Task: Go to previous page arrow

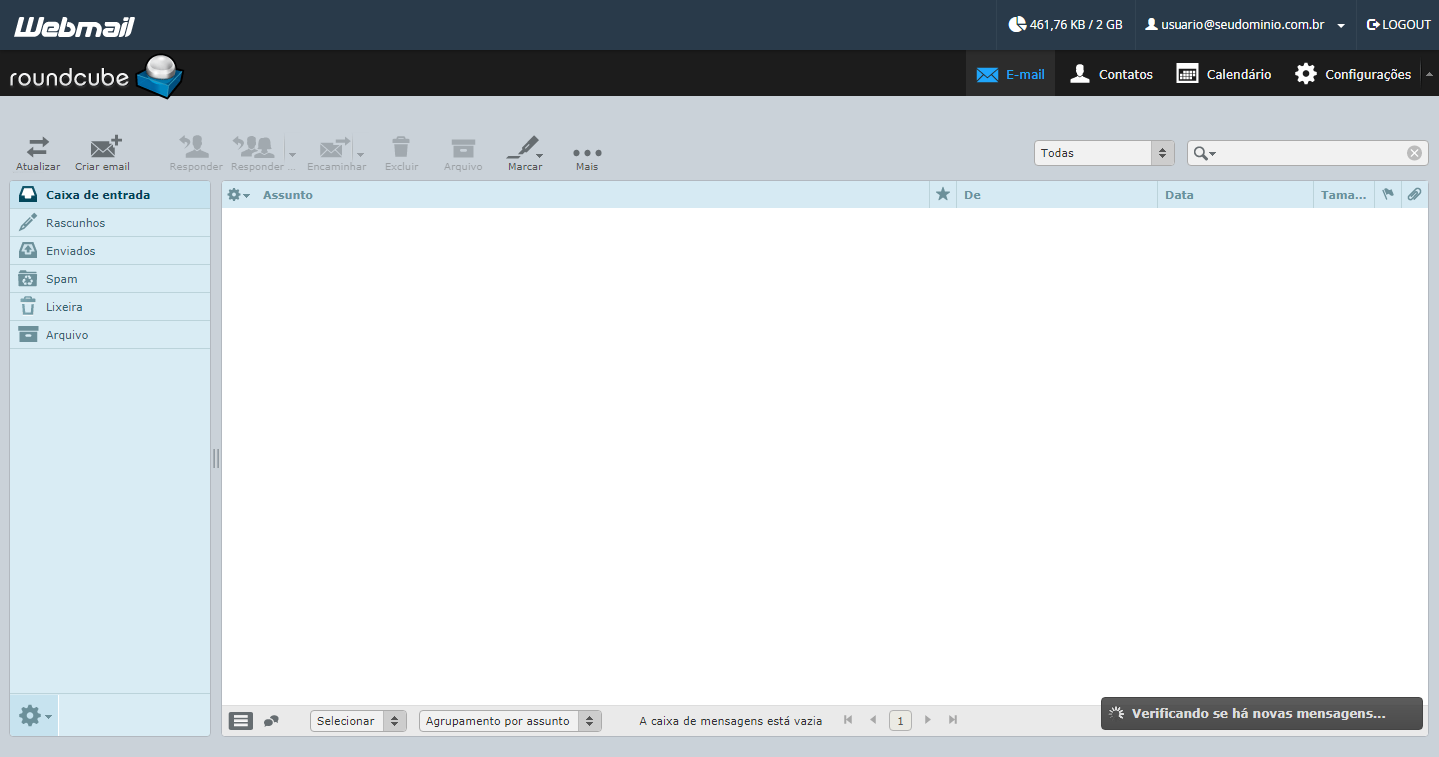Action: coord(873,720)
